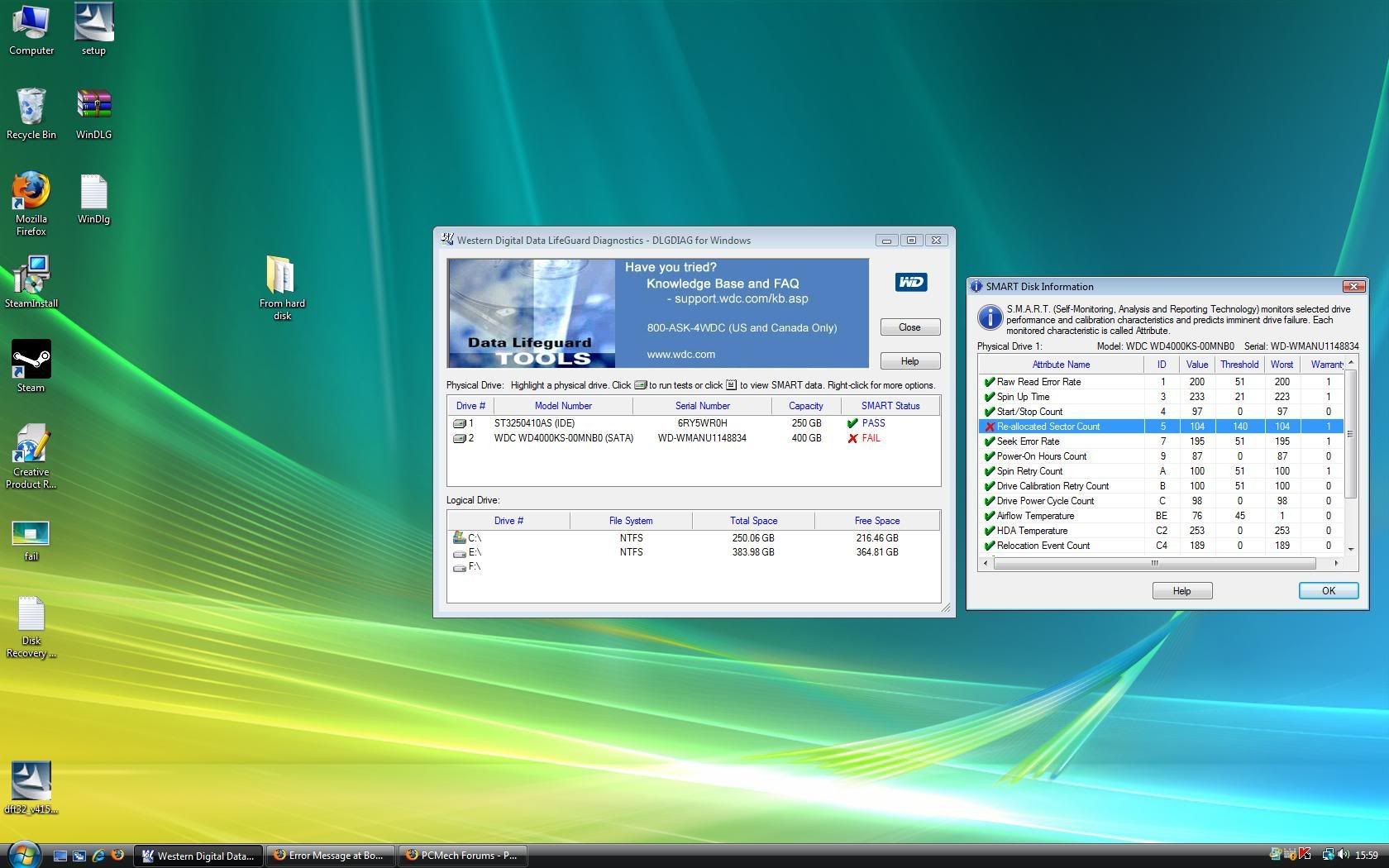Image resolution: width=1389 pixels, height=868 pixels.
Task: Sort by the SMART Status column header
Action: click(890, 406)
